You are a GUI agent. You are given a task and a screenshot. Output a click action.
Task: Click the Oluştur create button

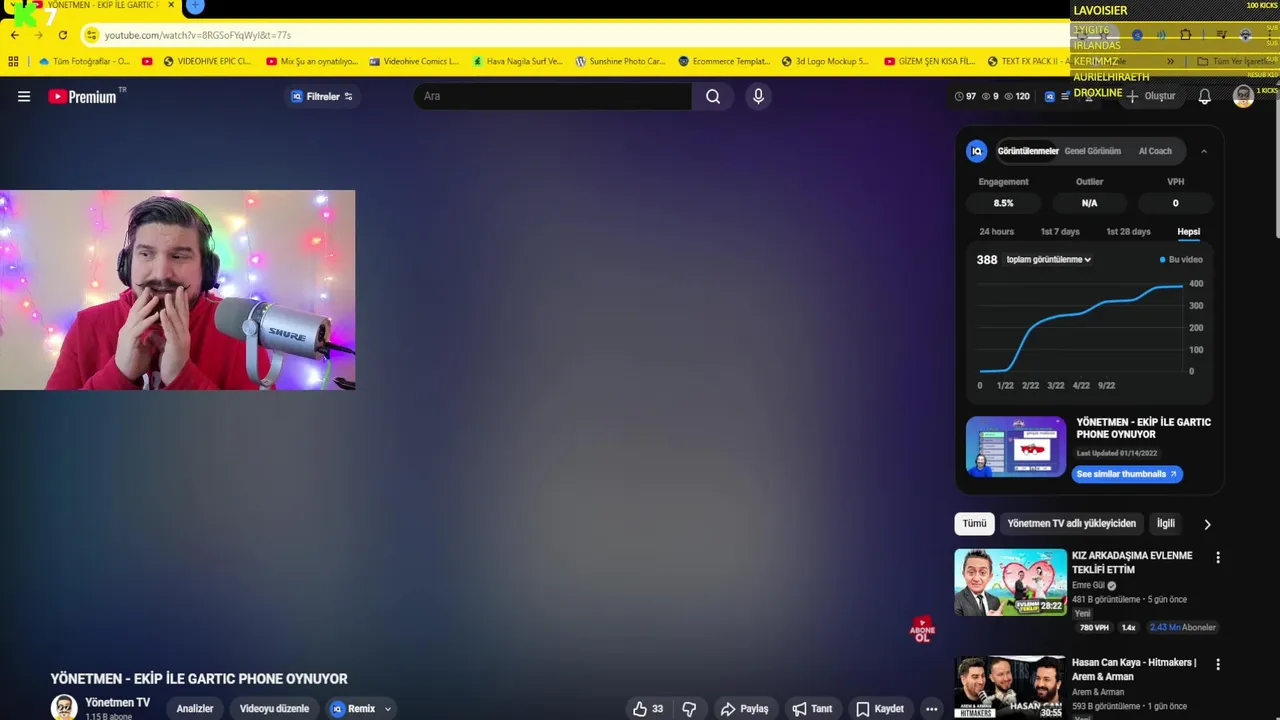[1151, 96]
